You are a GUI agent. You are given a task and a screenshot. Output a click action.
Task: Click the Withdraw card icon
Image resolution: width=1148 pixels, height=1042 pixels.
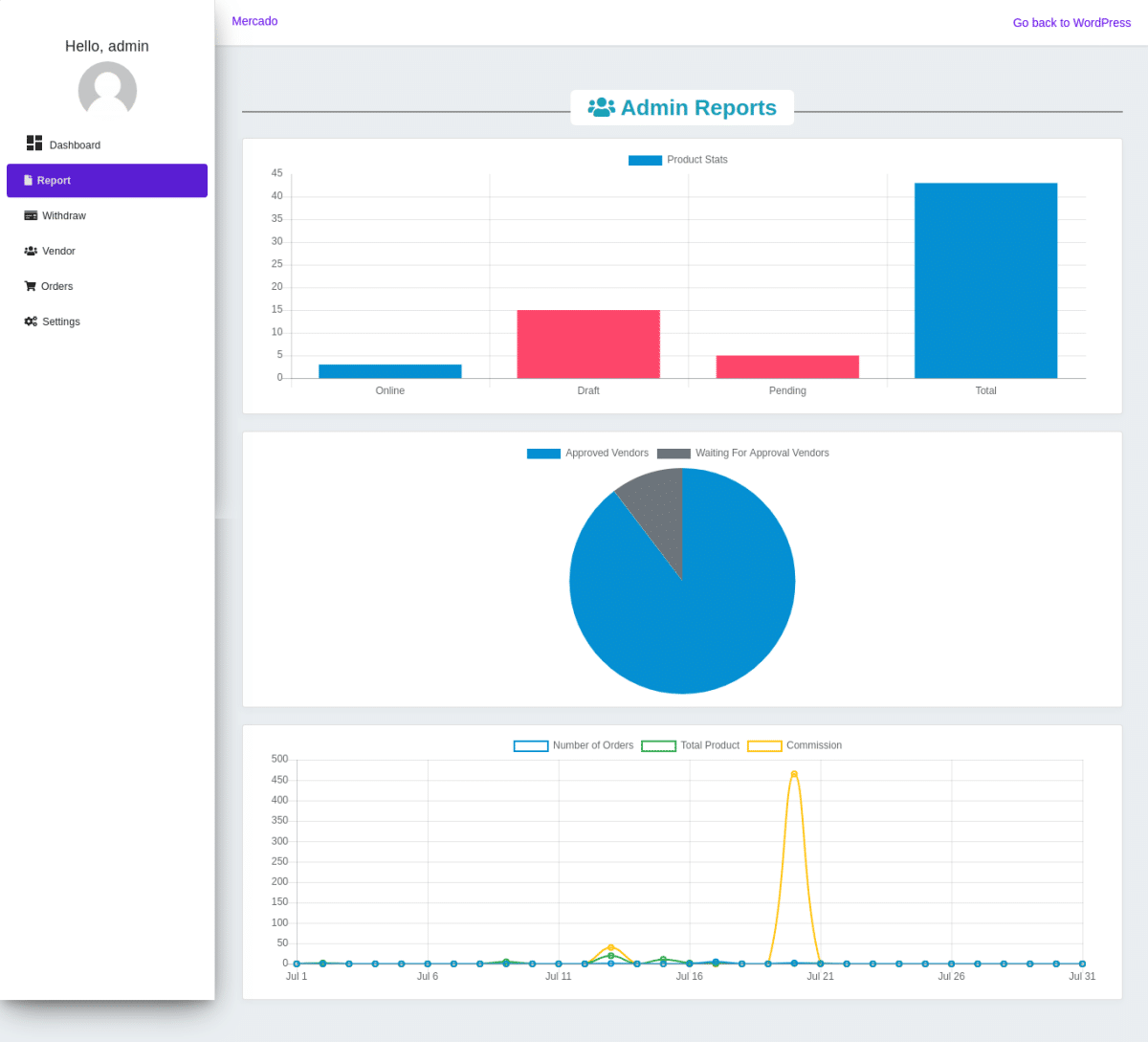[31, 215]
